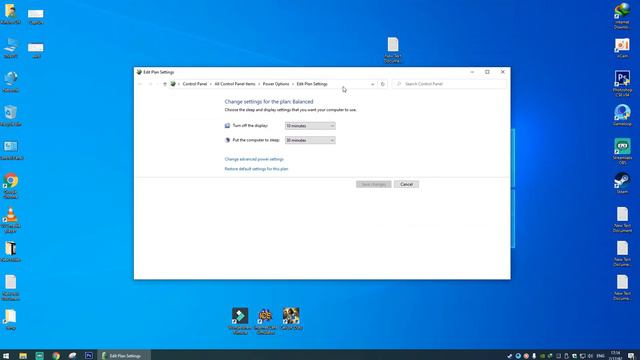Viewport: 640px width, 360px height.
Task: Open the Put the computer to sleep dropdown
Action: 310,140
